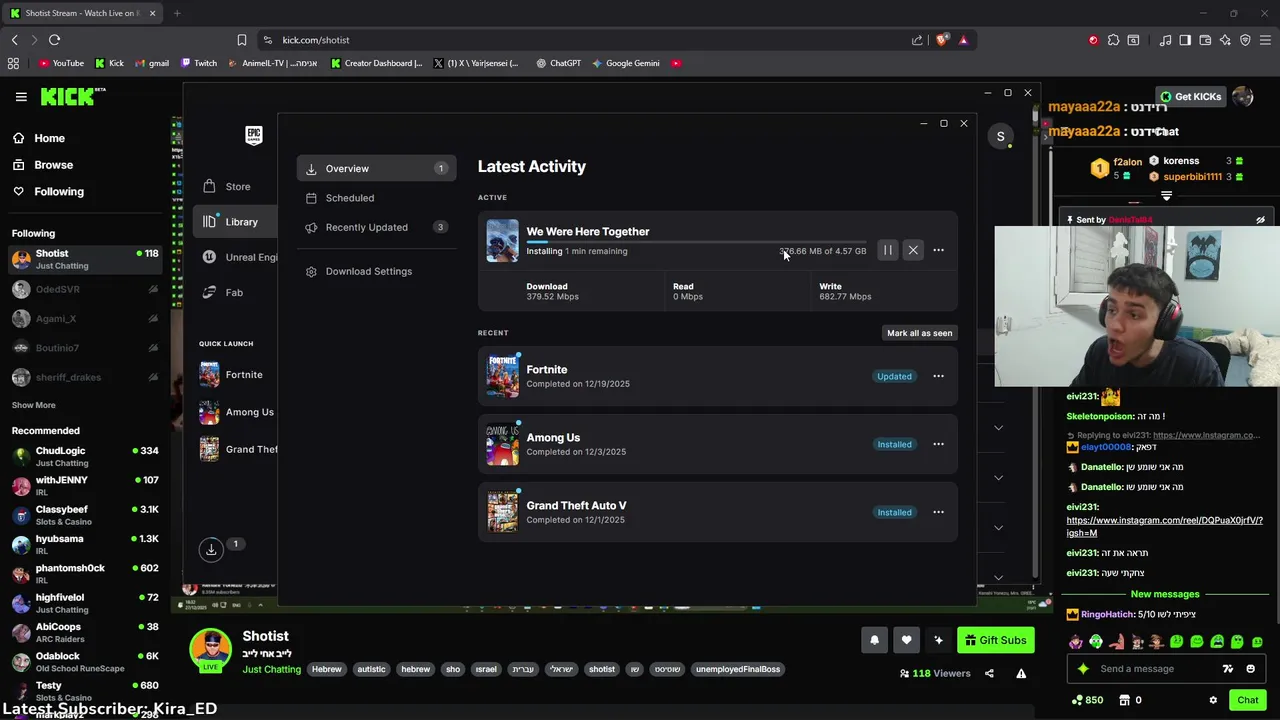1280x720 pixels.
Task: Open Fab in launcher sidebar
Action: tap(223, 292)
